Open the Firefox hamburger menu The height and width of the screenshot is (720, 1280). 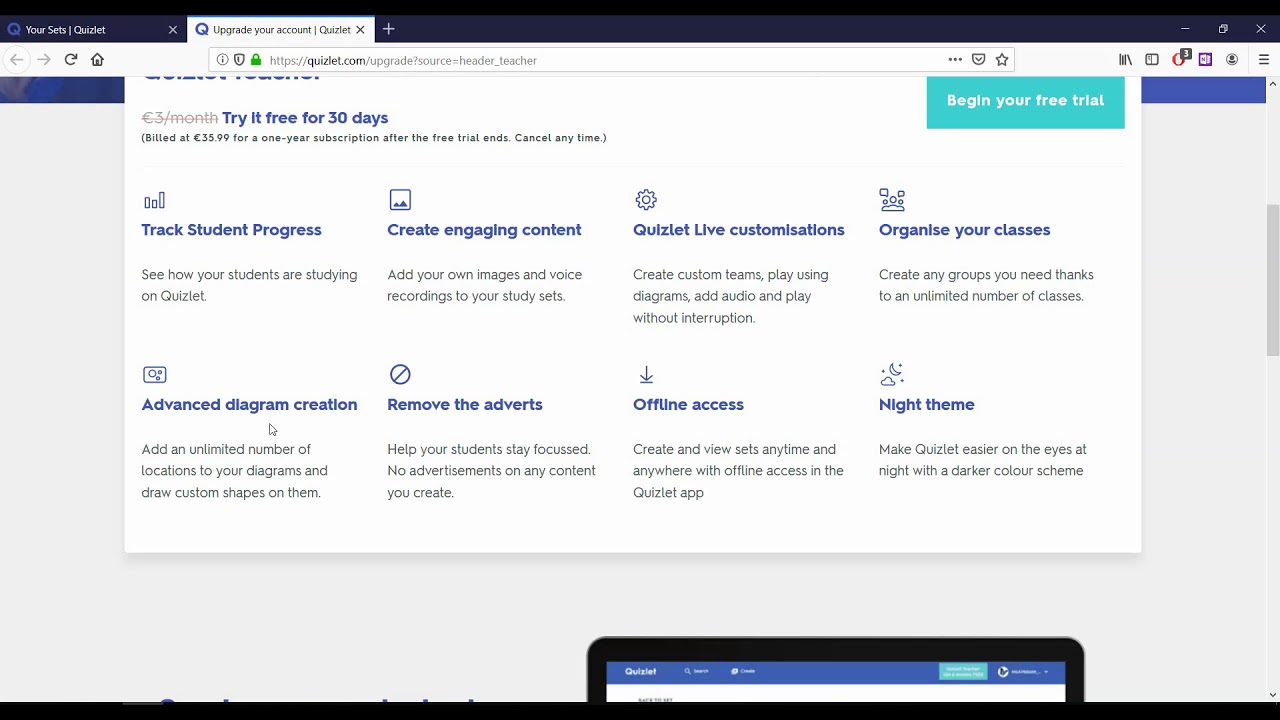pos(1264,60)
